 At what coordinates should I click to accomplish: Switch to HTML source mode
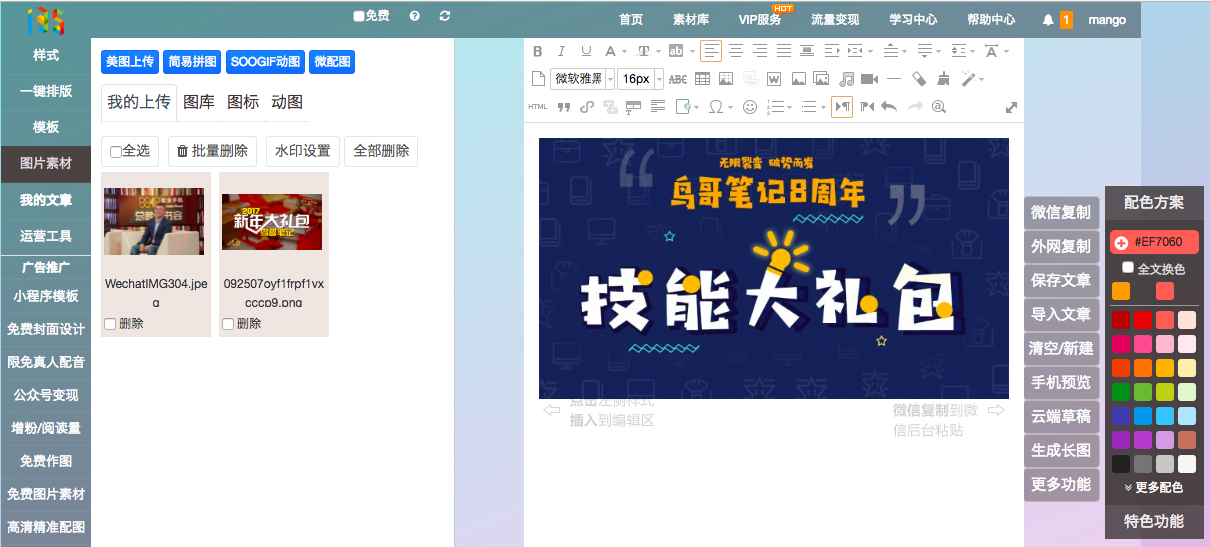537,107
